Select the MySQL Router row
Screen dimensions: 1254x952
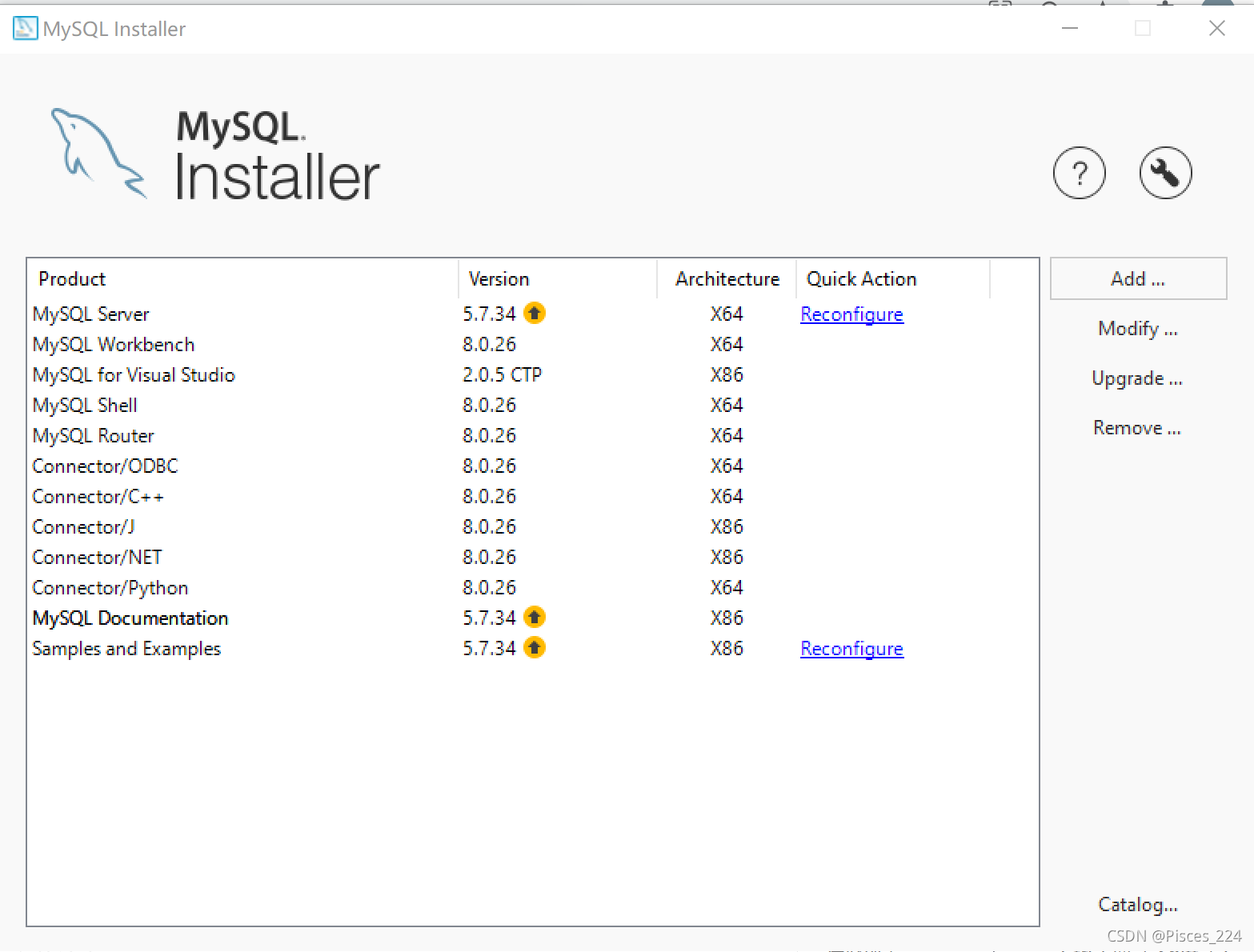point(532,436)
